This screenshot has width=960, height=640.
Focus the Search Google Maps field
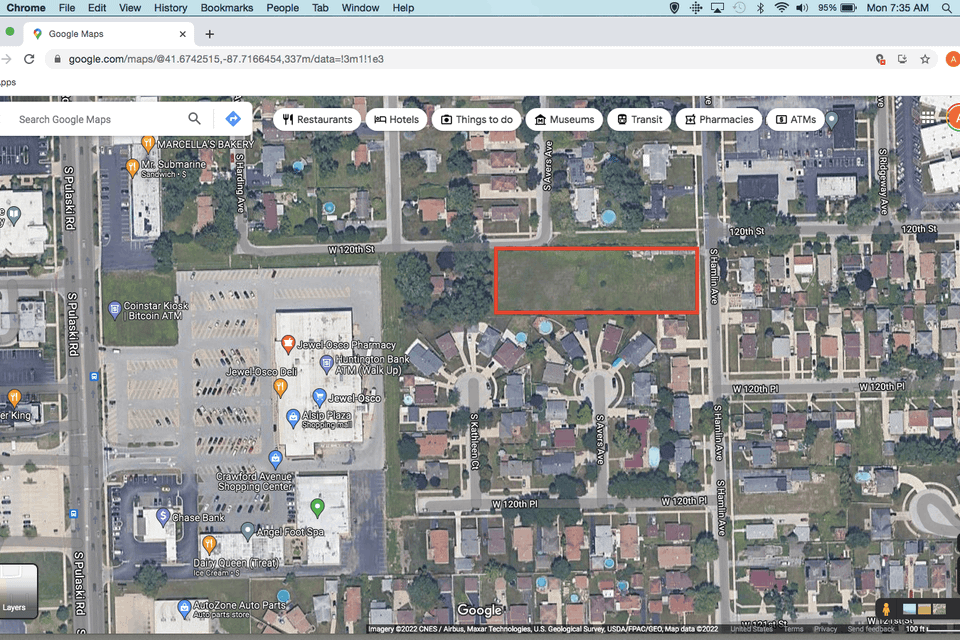click(x=98, y=119)
